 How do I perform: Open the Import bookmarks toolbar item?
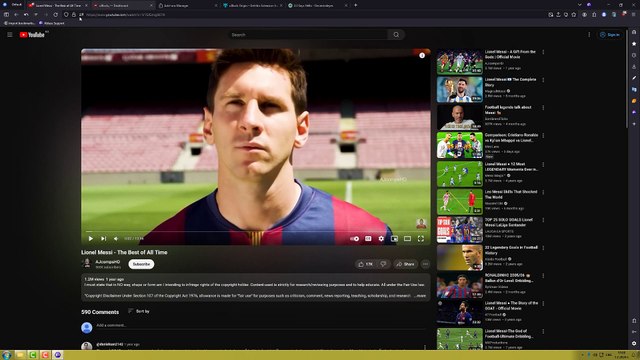(x=19, y=23)
